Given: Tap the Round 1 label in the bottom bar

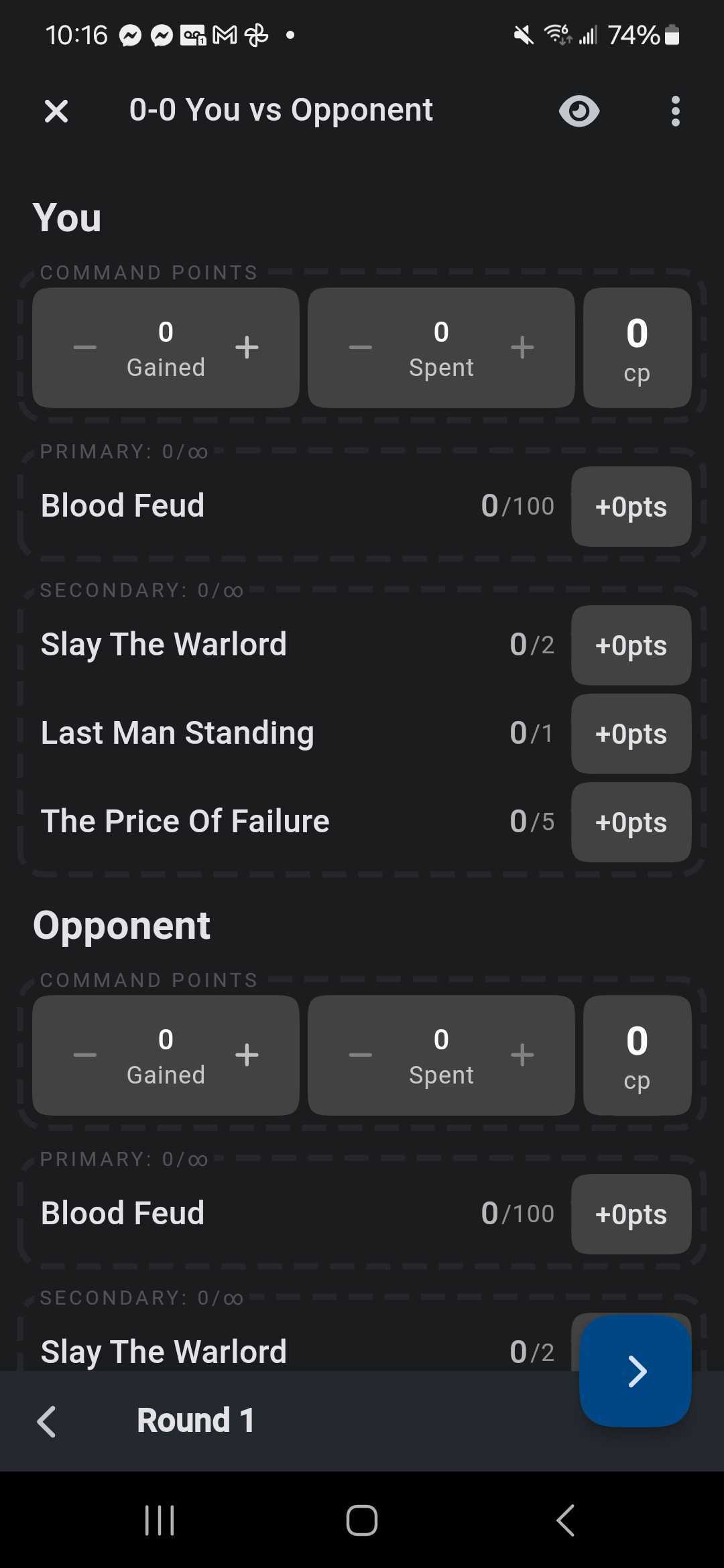Looking at the screenshot, I should [x=196, y=1421].
